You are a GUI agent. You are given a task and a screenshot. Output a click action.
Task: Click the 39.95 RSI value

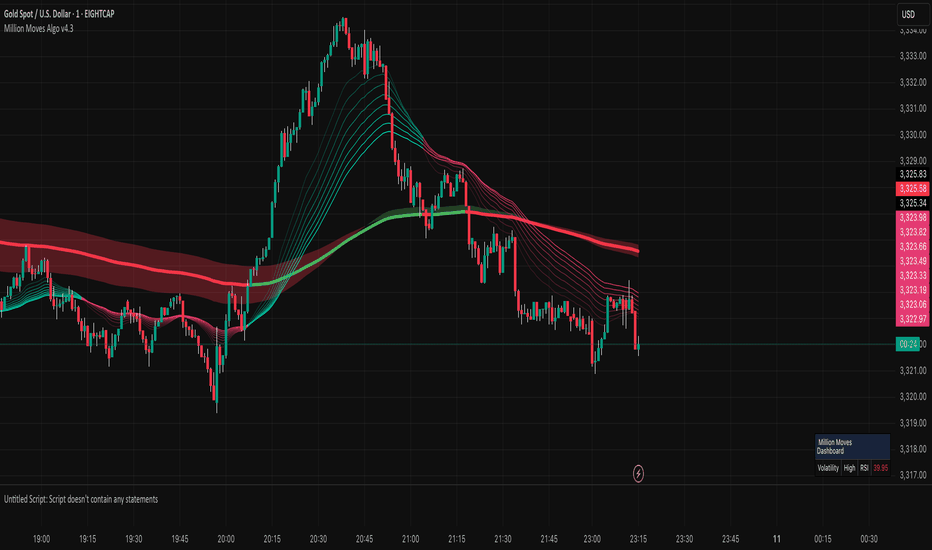881,468
